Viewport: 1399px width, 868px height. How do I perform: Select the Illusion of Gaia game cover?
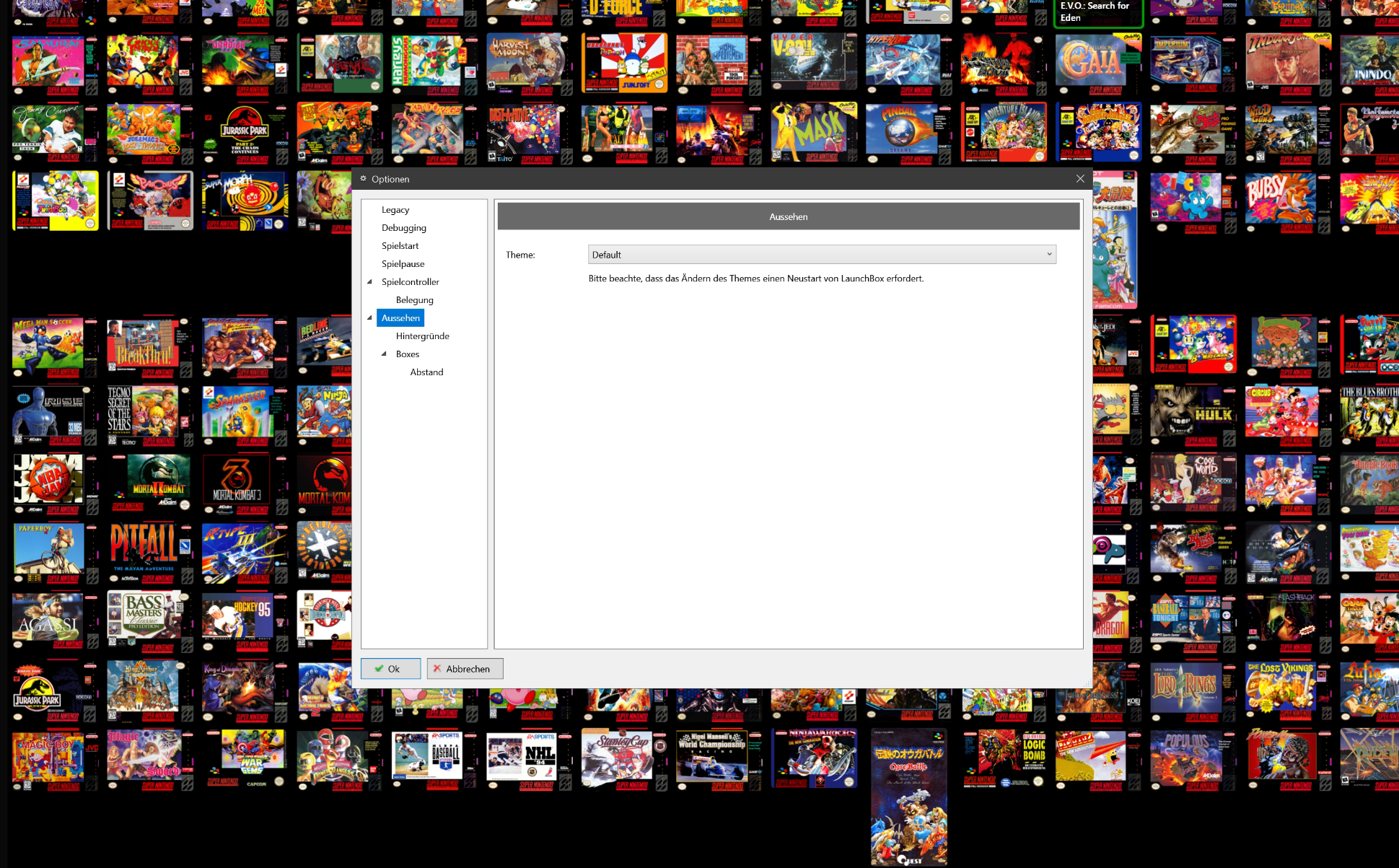click(1098, 63)
